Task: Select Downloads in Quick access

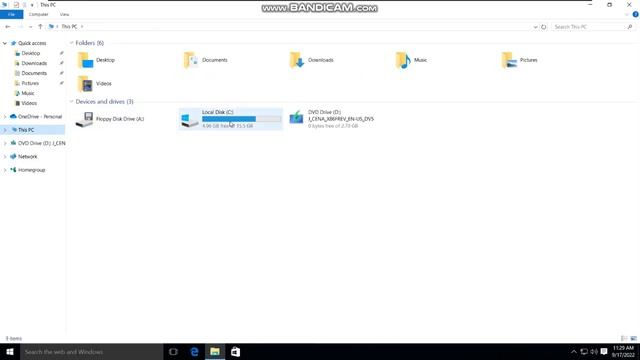Action: coord(34,63)
